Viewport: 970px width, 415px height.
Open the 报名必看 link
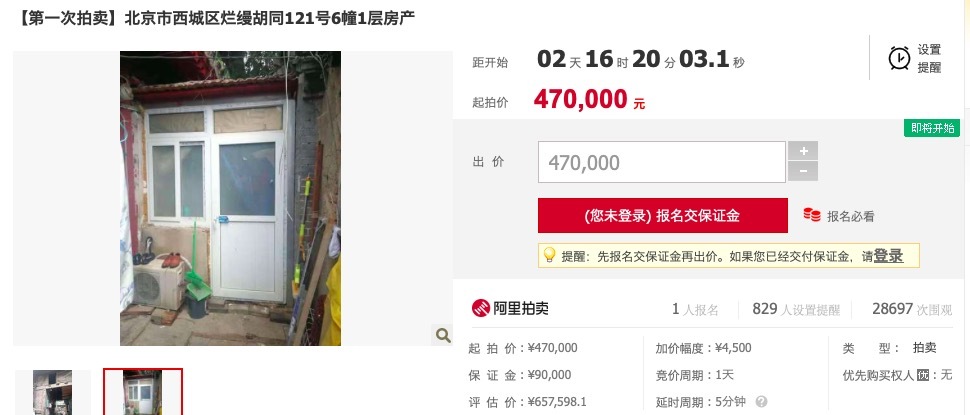[x=851, y=216]
